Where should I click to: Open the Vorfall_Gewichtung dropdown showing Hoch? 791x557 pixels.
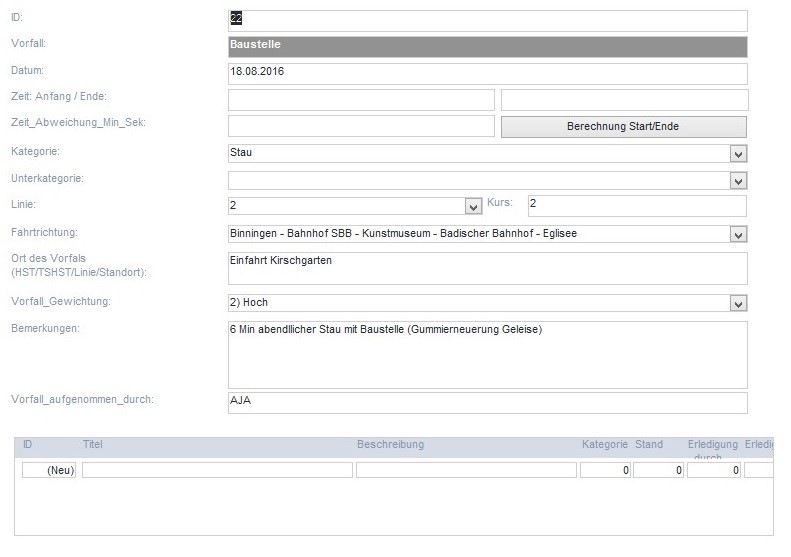(x=738, y=303)
